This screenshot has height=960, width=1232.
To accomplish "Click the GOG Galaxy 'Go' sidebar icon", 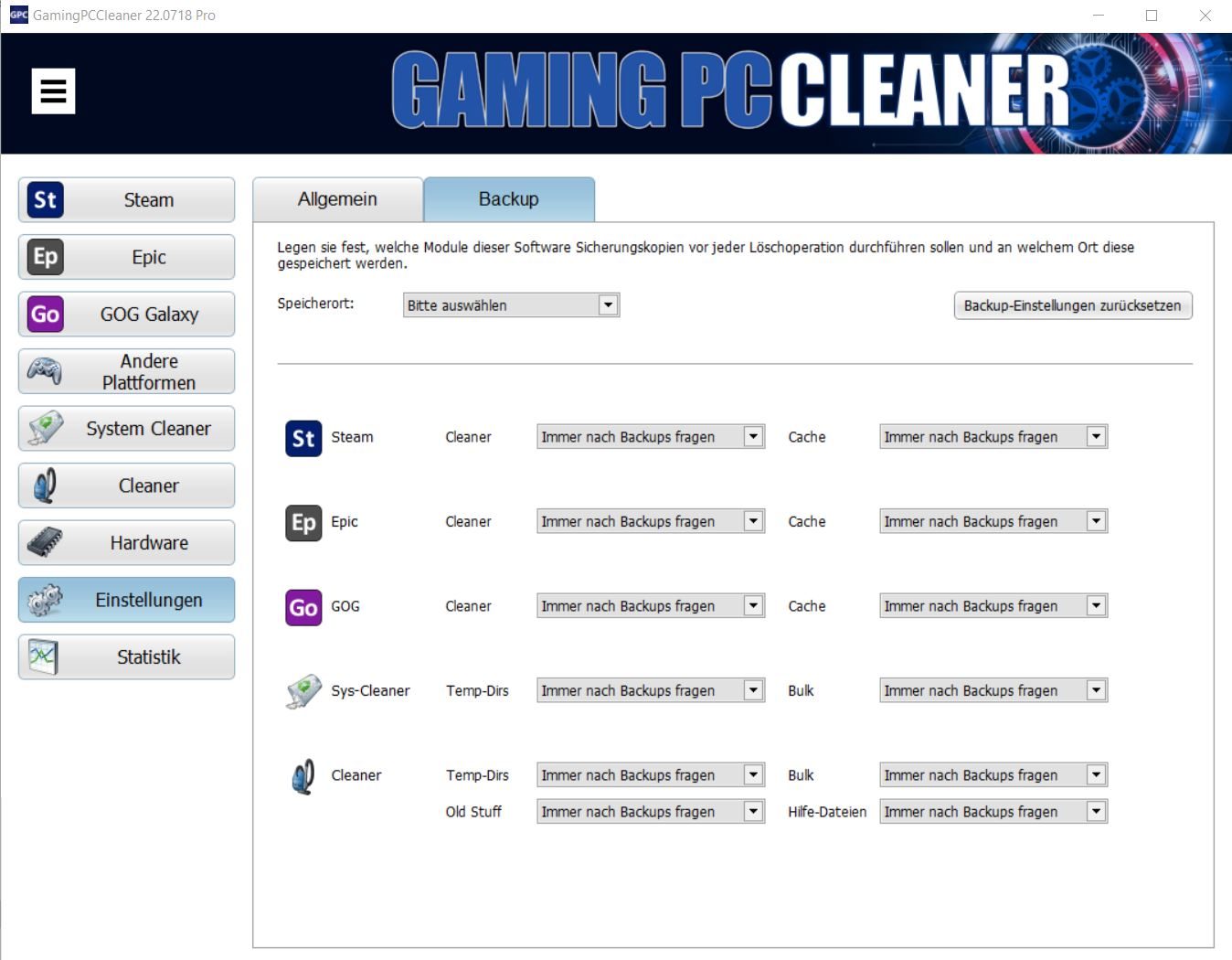I will coord(45,315).
